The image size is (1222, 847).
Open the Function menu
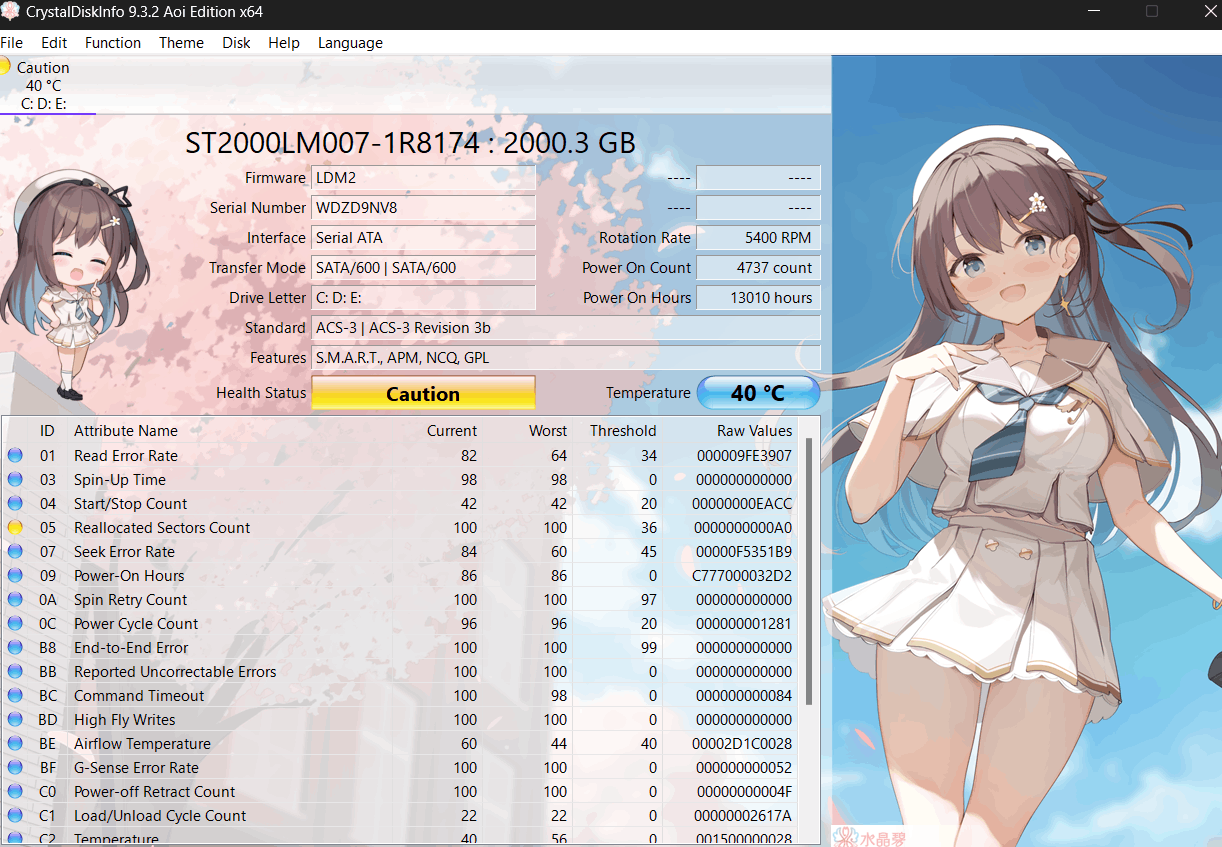point(113,43)
